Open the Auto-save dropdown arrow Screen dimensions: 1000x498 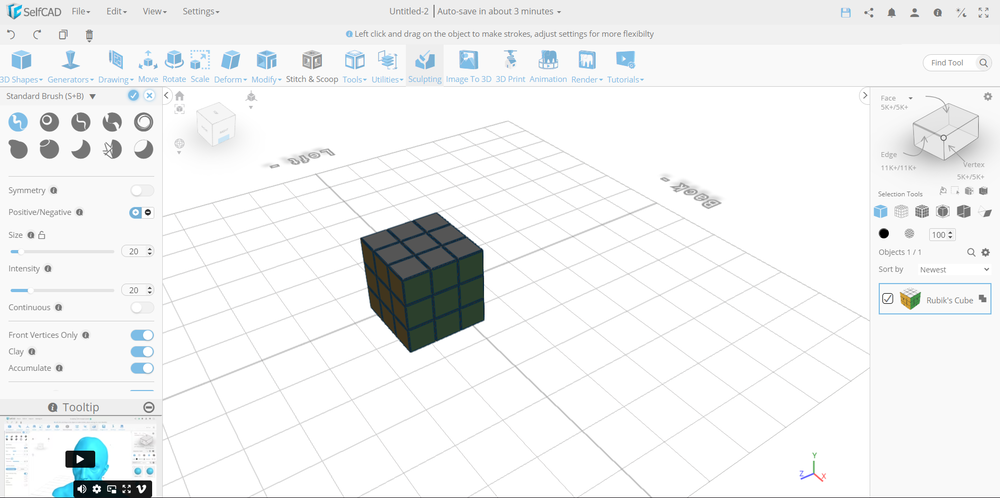pos(559,12)
